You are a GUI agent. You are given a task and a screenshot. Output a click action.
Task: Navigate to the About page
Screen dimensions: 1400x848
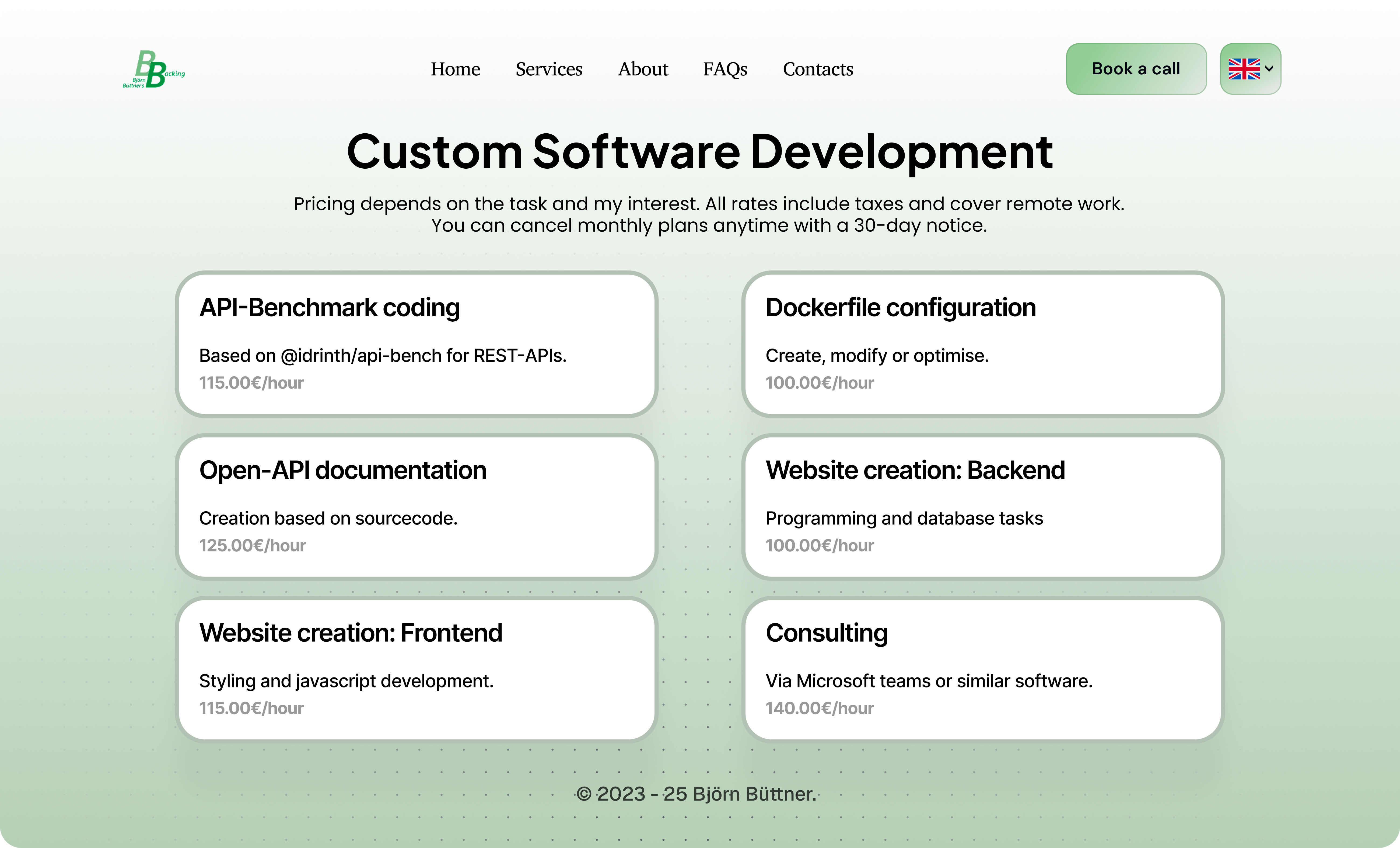pos(643,69)
